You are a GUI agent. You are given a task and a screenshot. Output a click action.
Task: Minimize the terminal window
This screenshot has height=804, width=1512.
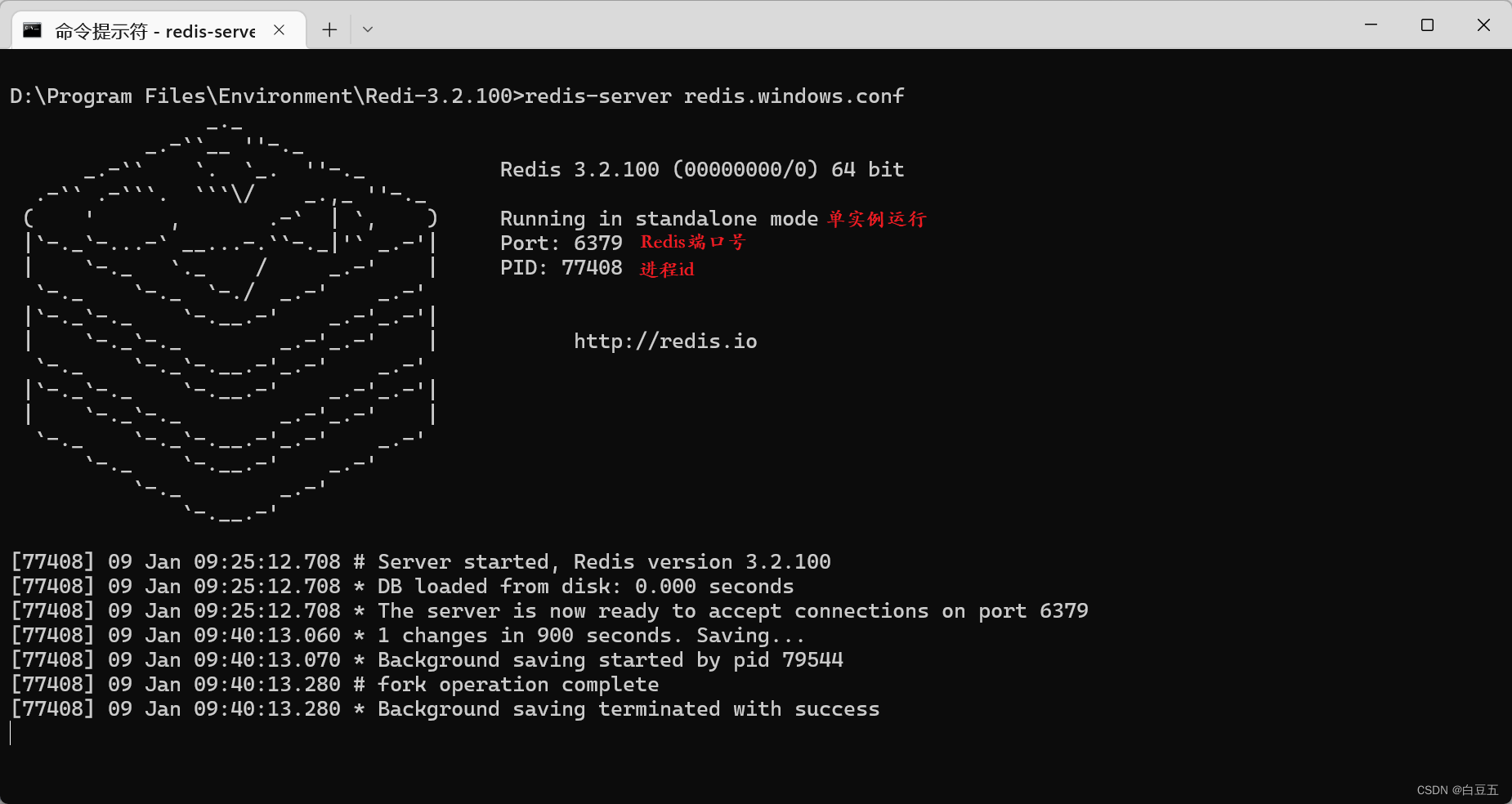[x=1371, y=25]
